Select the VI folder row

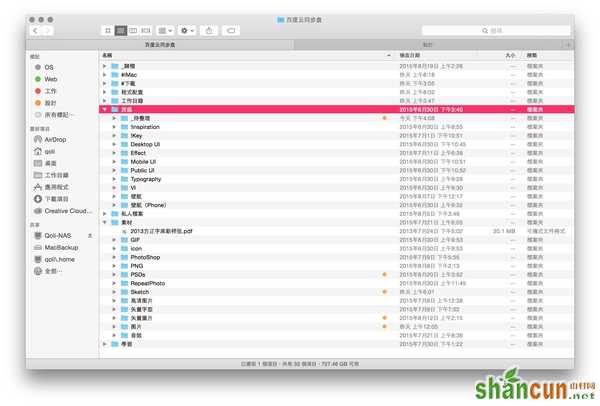[337, 188]
